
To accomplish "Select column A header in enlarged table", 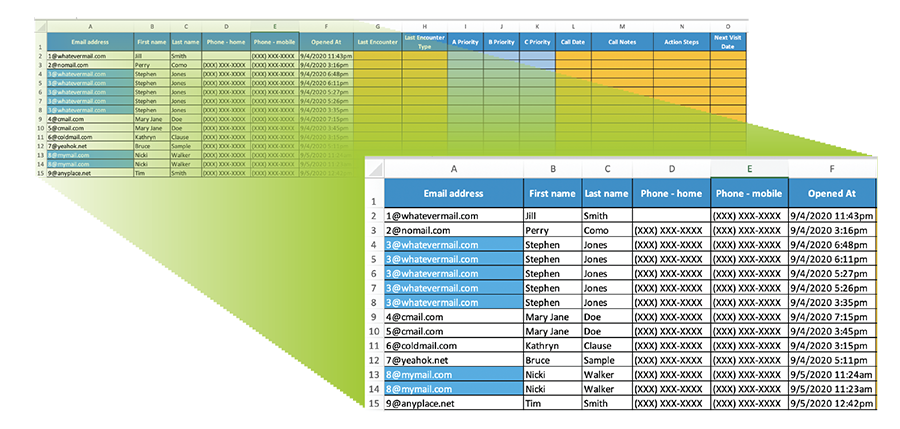I will (x=454, y=169).
